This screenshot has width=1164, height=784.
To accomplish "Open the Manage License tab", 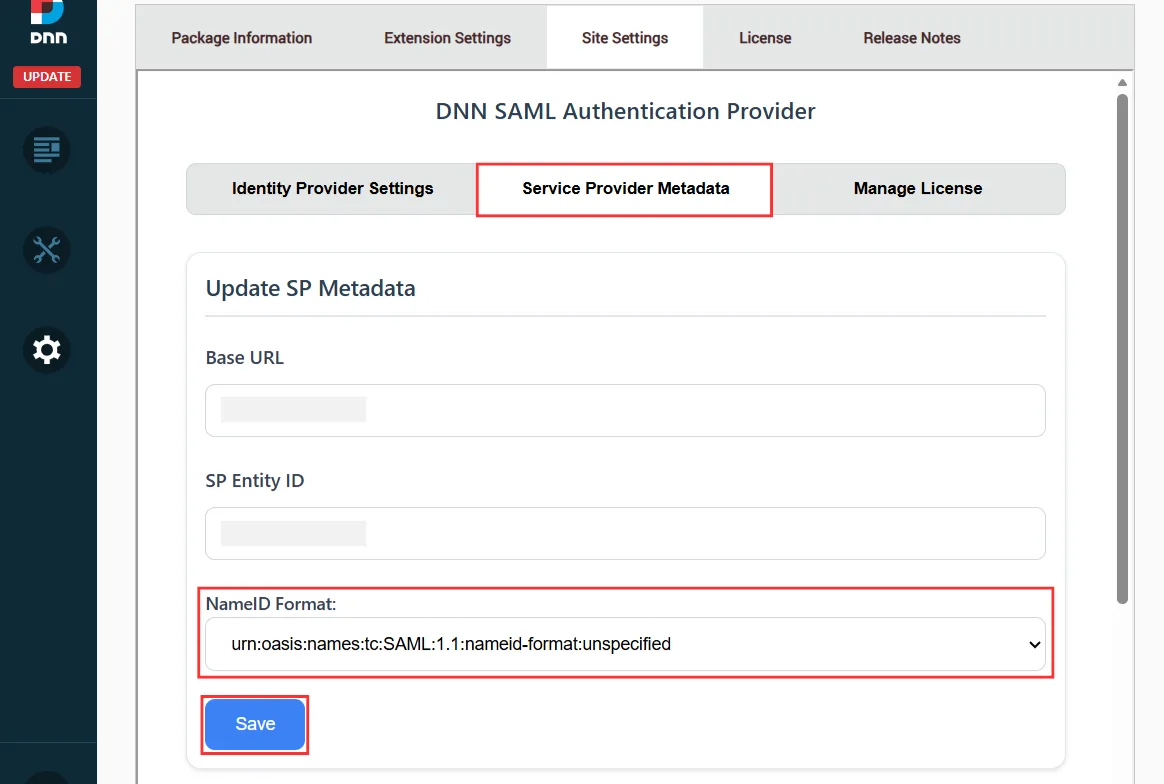I will pos(918,189).
